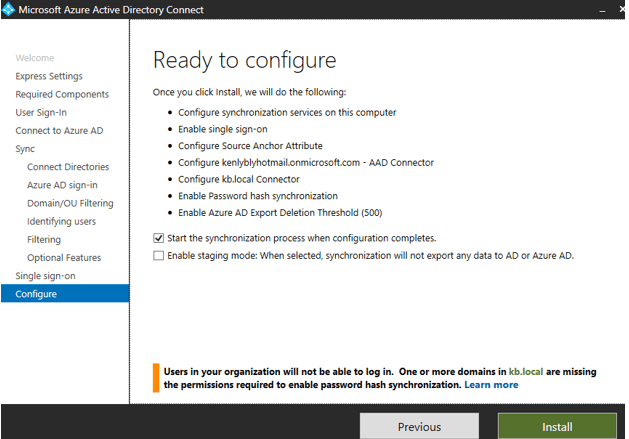This screenshot has height=439, width=629.
Task: Click the Install button
Action: [x=556, y=427]
